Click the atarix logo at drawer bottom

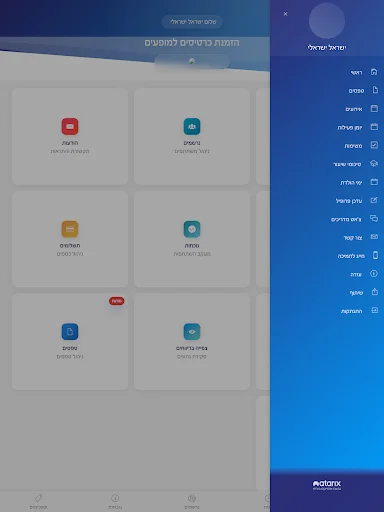click(x=327, y=485)
